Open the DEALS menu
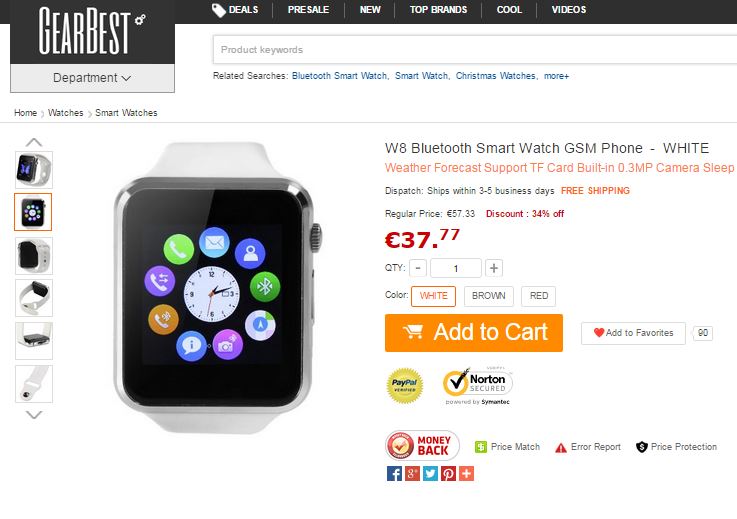 coord(235,10)
